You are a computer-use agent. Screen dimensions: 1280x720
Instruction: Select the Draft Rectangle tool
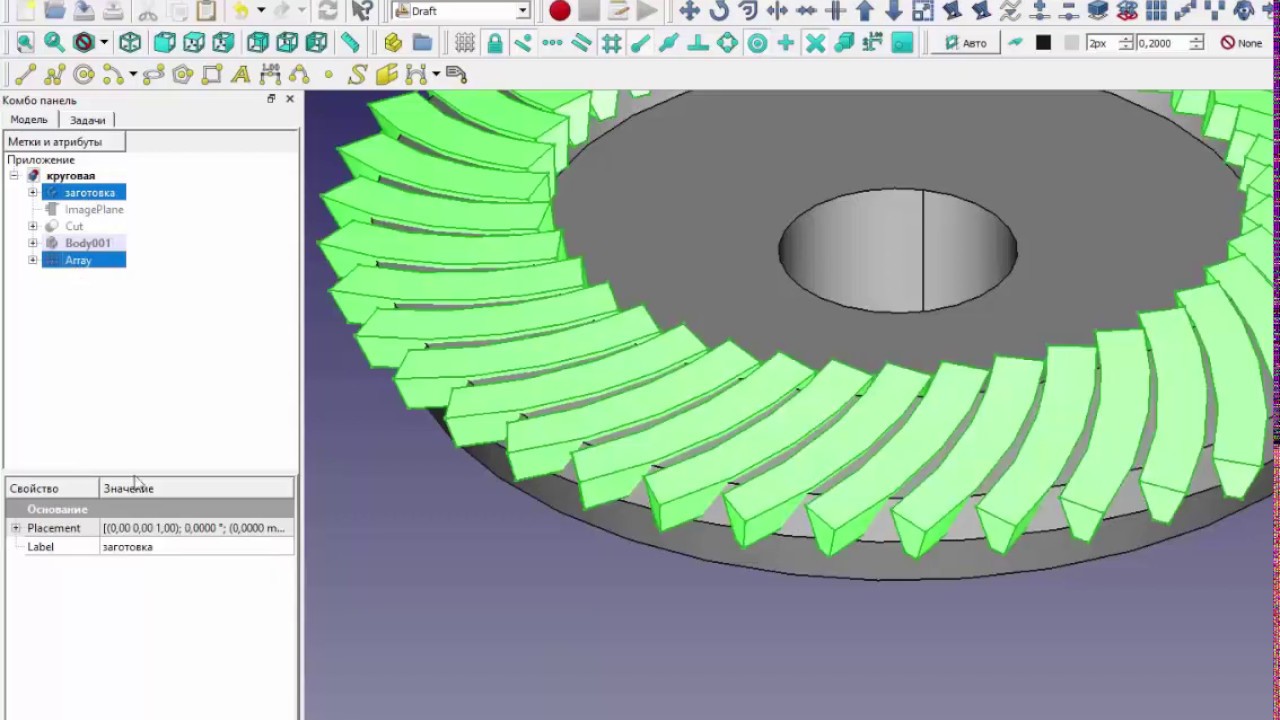[x=212, y=75]
